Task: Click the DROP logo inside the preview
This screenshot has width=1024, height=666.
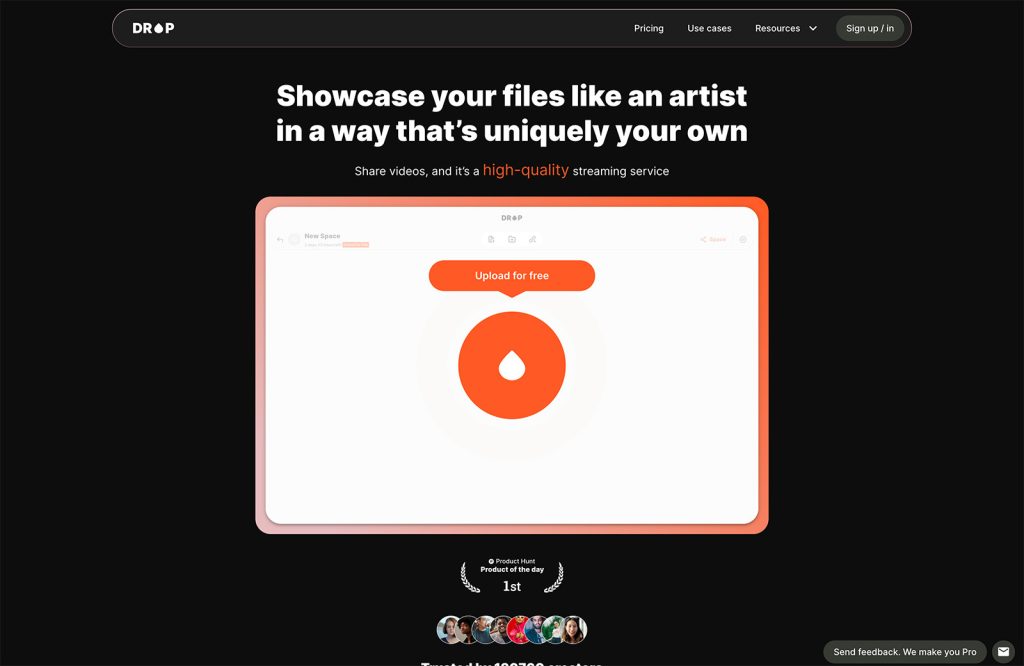Action: pos(512,218)
